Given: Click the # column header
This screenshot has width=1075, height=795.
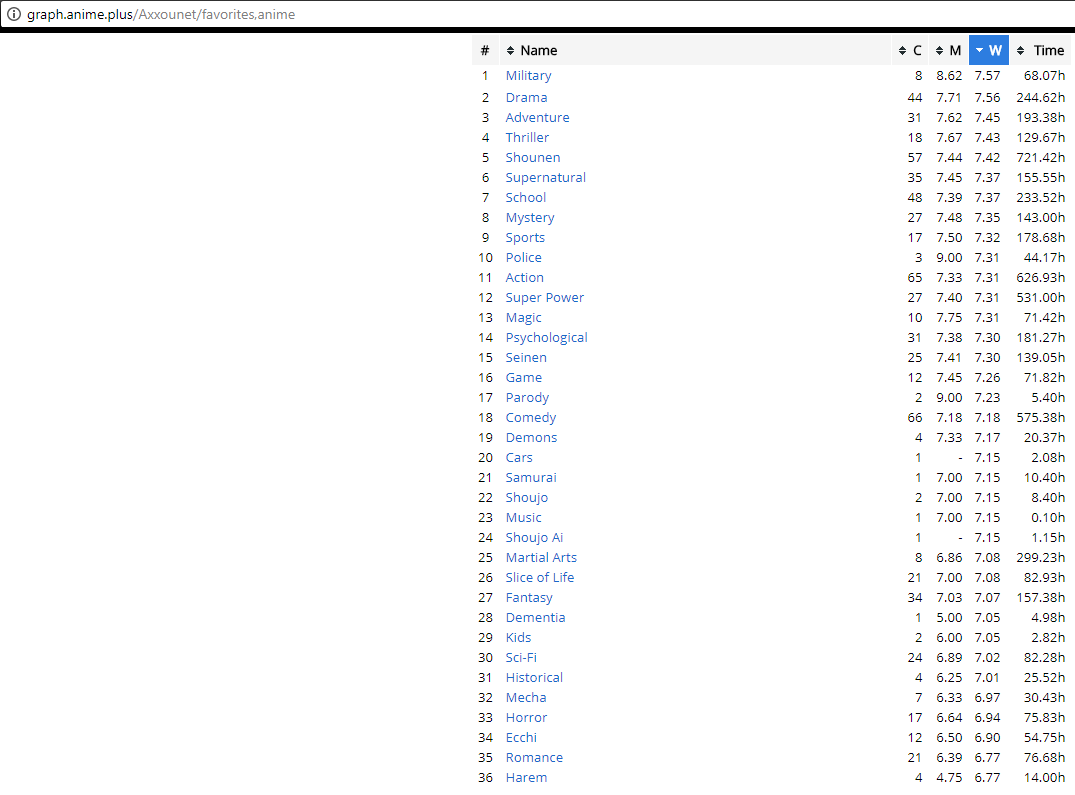Looking at the screenshot, I should pyautogui.click(x=485, y=50).
